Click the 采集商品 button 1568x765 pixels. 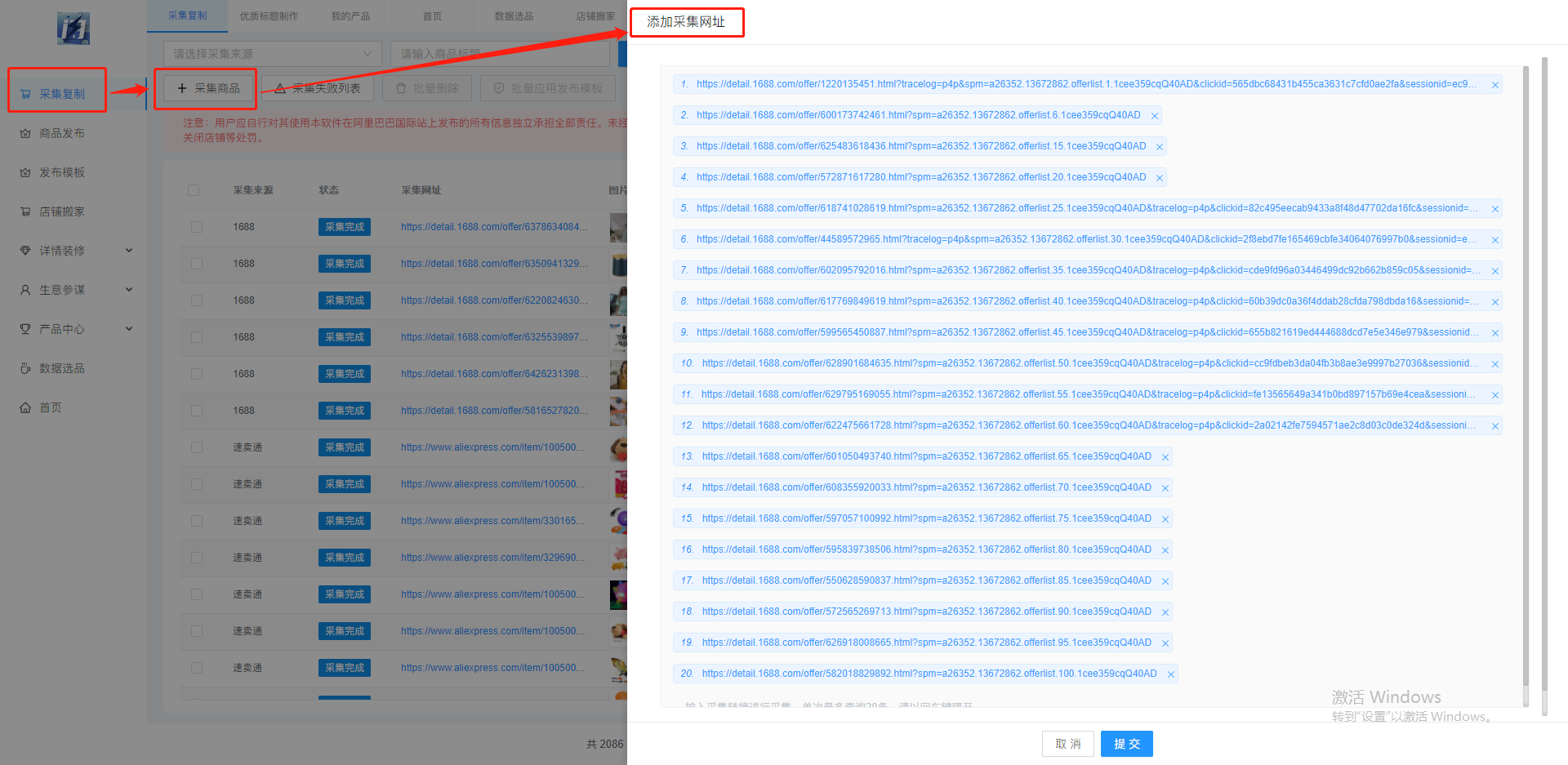coord(208,88)
